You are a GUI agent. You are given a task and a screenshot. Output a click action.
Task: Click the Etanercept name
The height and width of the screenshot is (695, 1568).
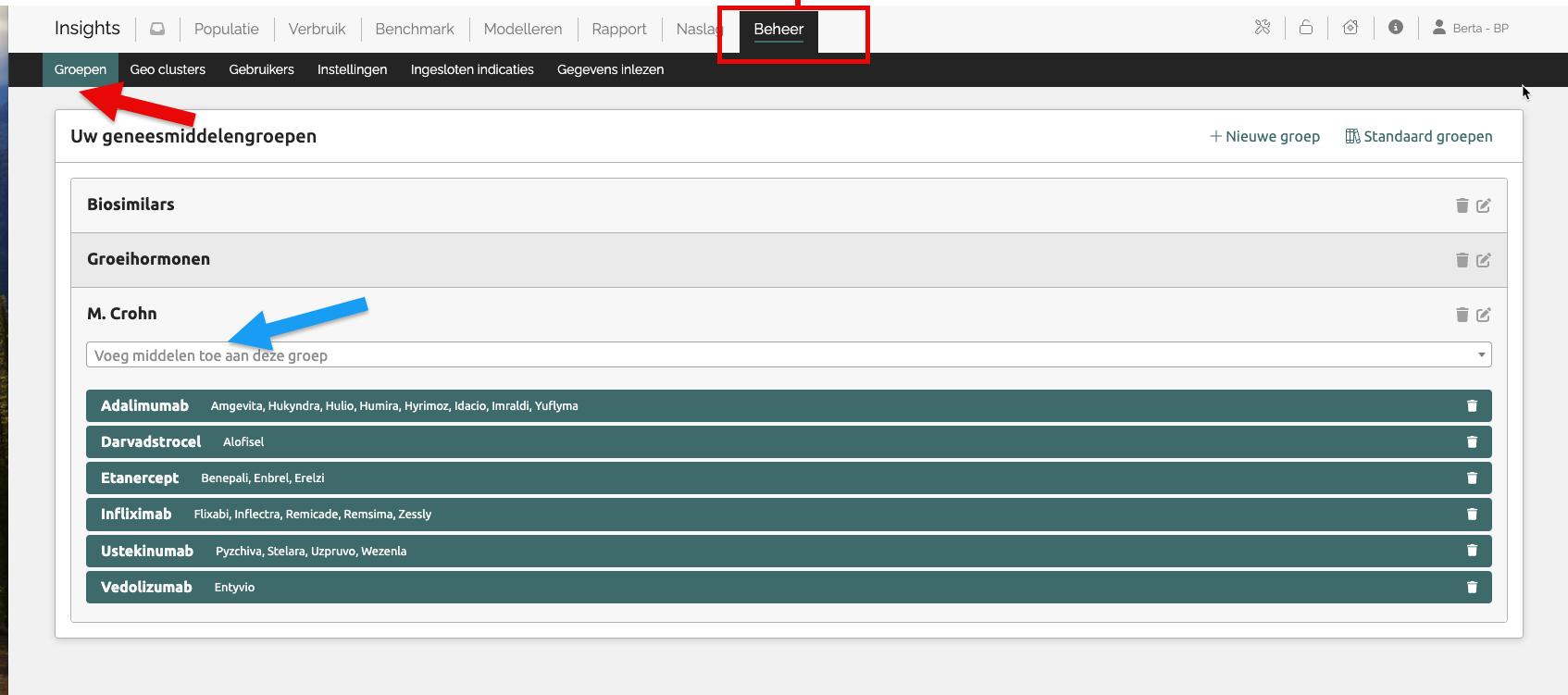coord(140,478)
